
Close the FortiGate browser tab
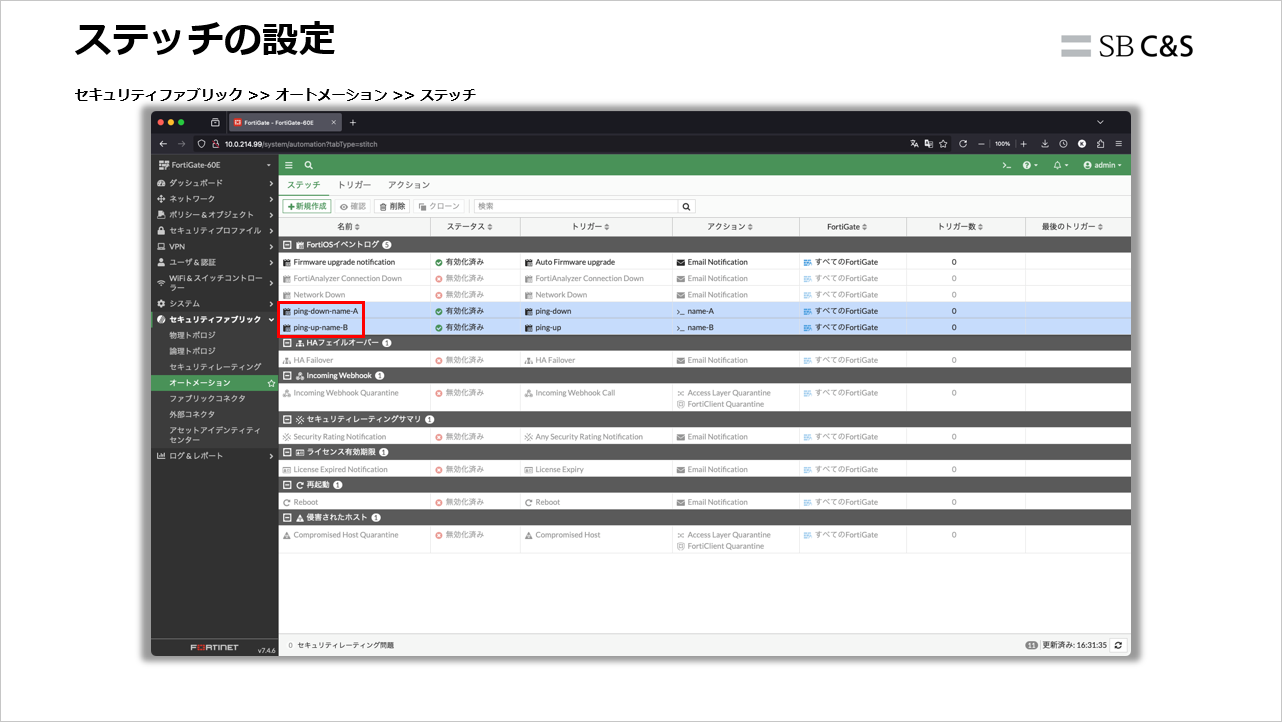(333, 122)
